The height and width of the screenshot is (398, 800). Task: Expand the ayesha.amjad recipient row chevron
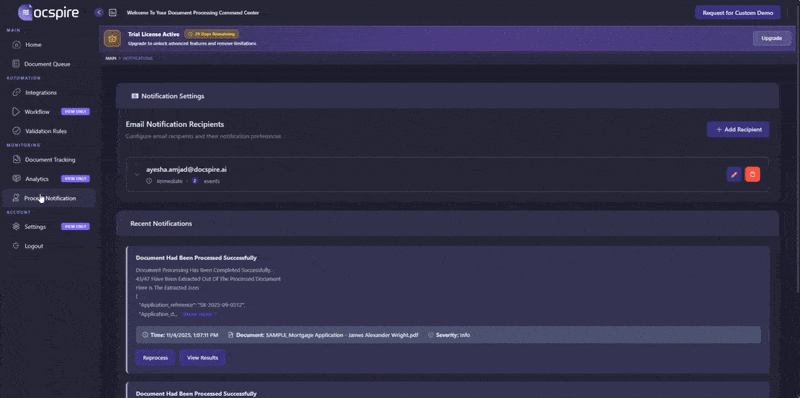click(137, 175)
